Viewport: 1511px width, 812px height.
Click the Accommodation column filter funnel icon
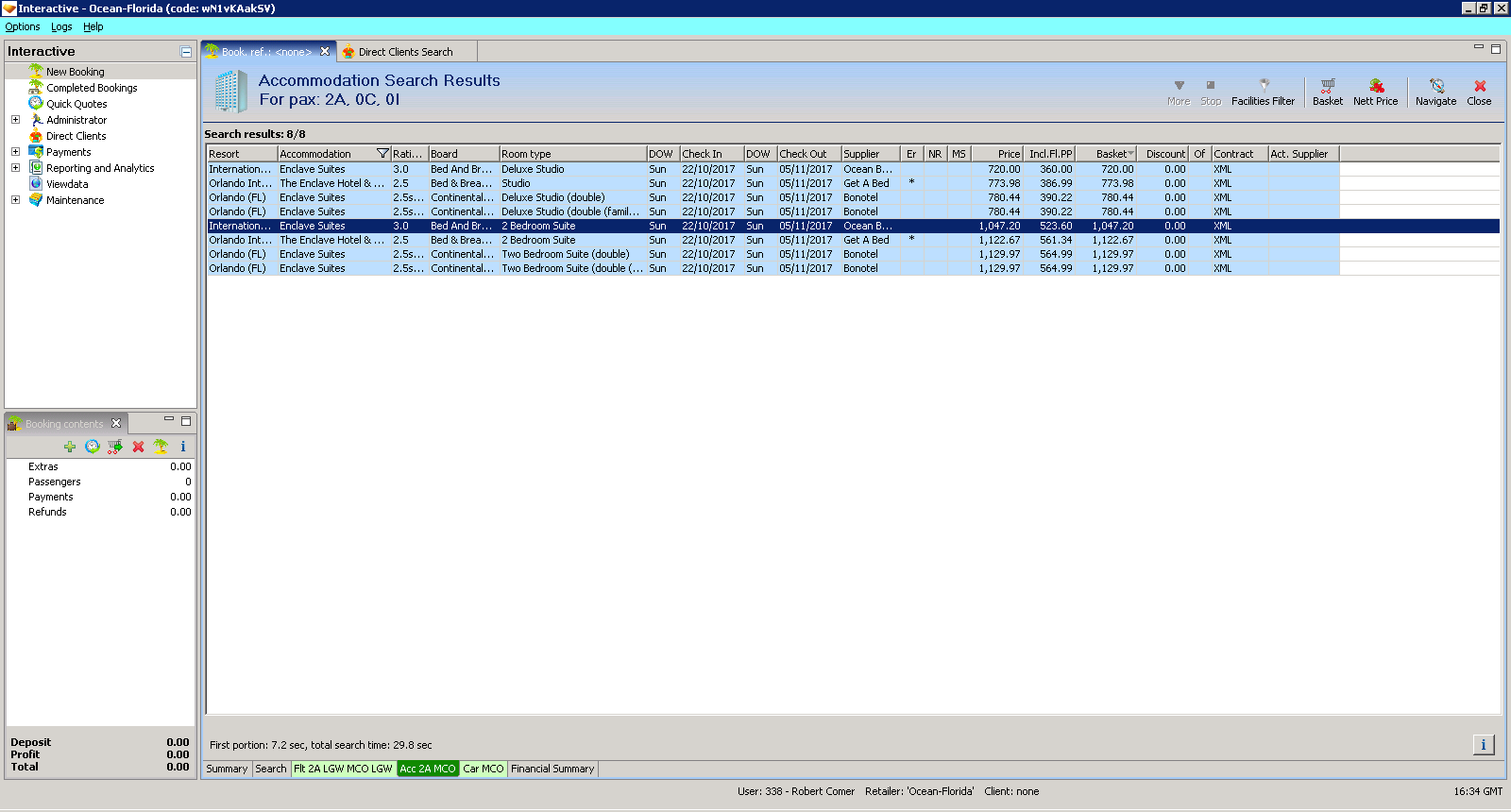(x=382, y=154)
